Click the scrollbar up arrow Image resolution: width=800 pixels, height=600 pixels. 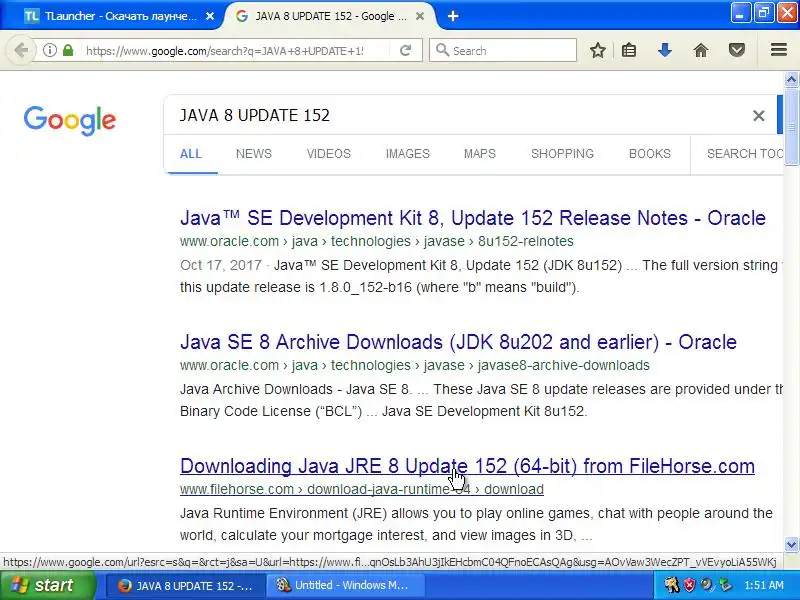click(791, 80)
